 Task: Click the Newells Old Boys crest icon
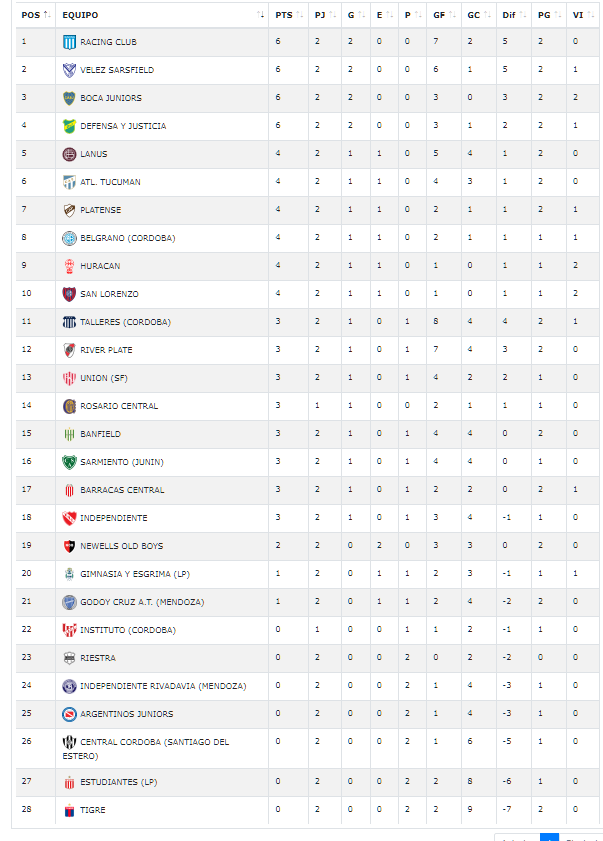(69, 546)
